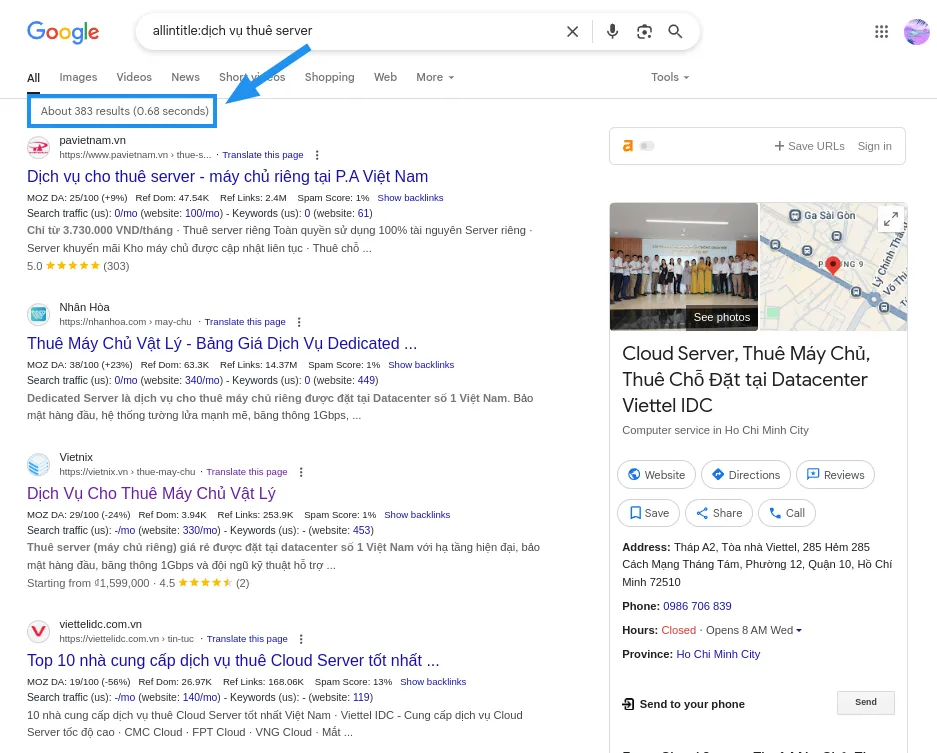The height and width of the screenshot is (753, 937).
Task: Click the magnifying glass search icon
Action: click(x=676, y=32)
